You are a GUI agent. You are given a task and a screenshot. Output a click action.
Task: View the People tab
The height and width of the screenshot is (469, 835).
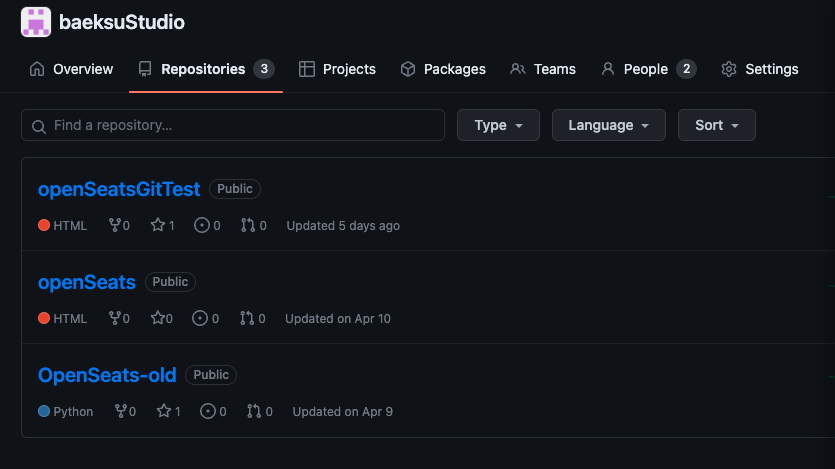tap(648, 69)
